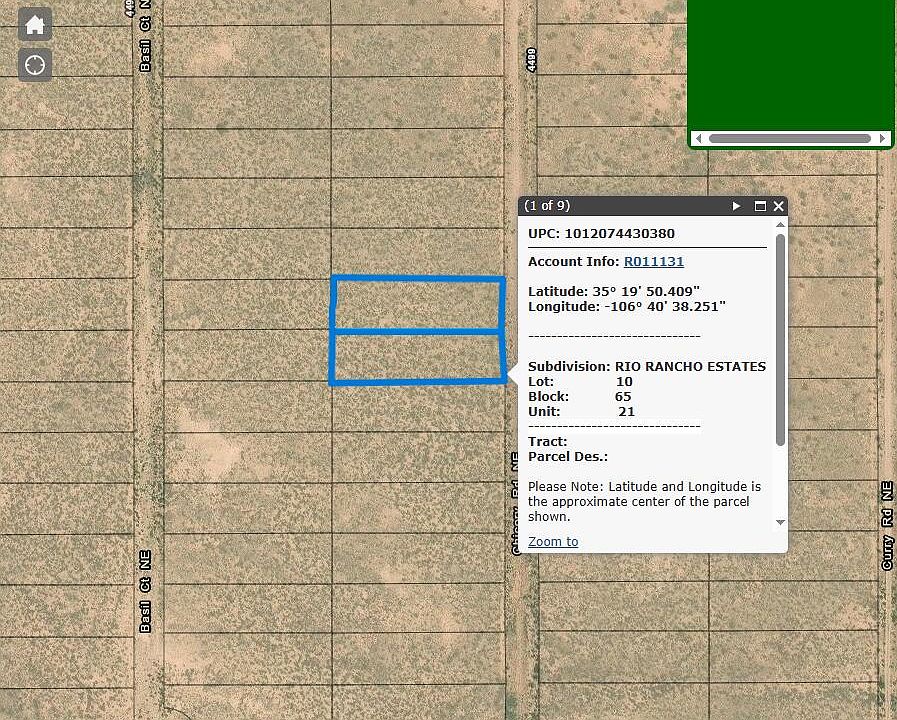This screenshot has width=897, height=720.
Task: Click the Curry Rd NE road label
Action: (887, 526)
